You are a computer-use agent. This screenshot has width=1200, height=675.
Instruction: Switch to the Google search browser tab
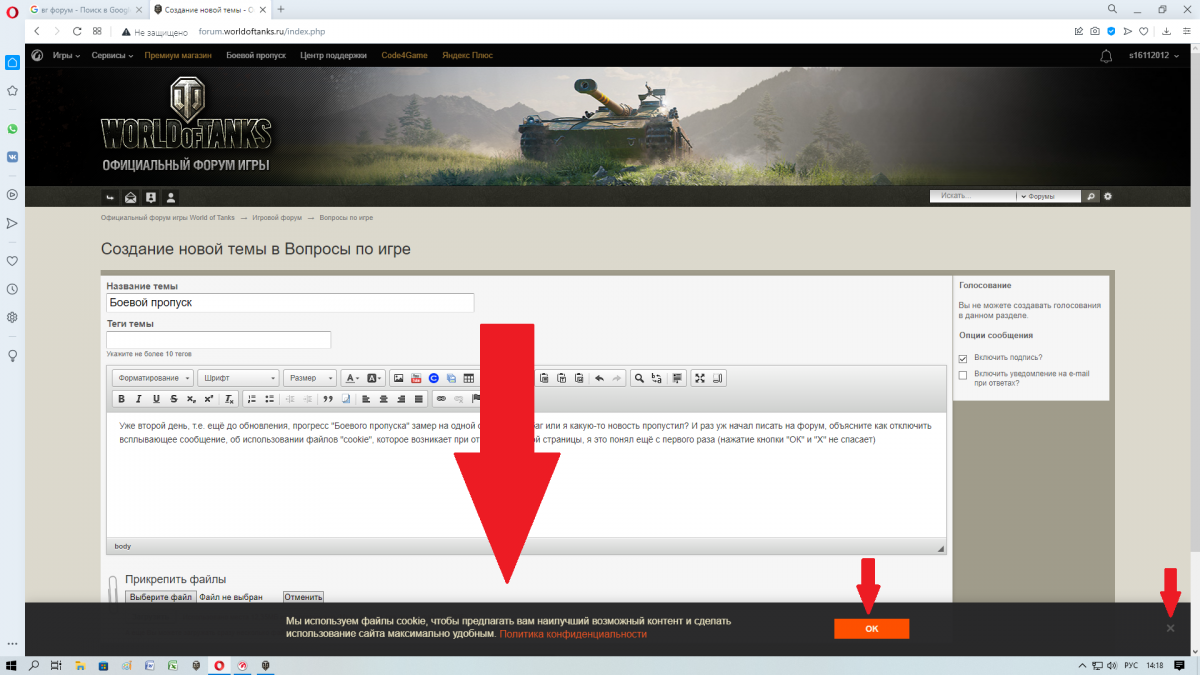[x=85, y=9]
